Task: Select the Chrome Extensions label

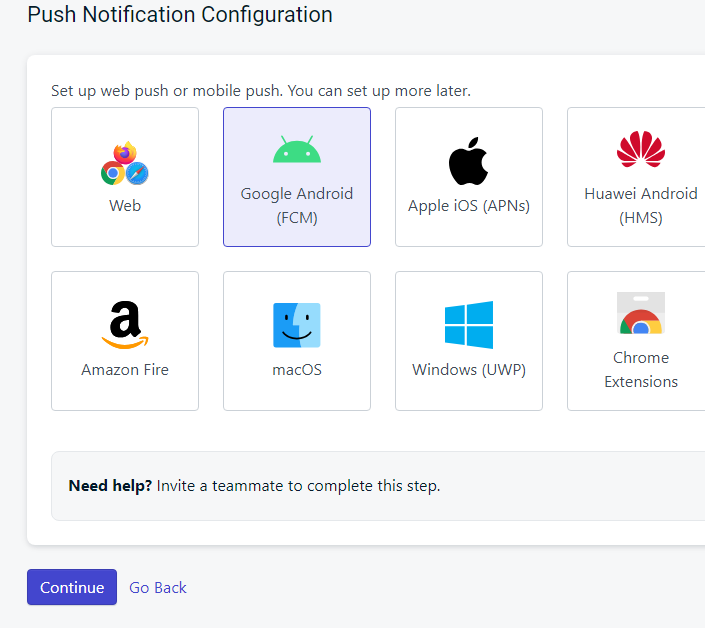Action: (x=641, y=370)
